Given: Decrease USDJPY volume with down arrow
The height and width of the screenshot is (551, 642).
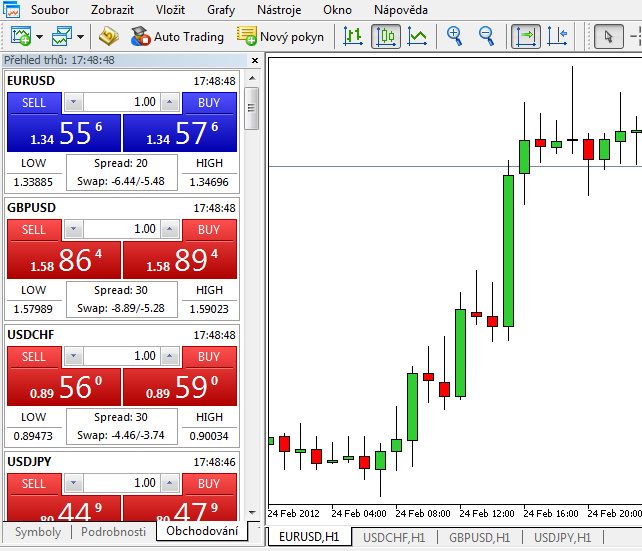Looking at the screenshot, I should coord(74,483).
